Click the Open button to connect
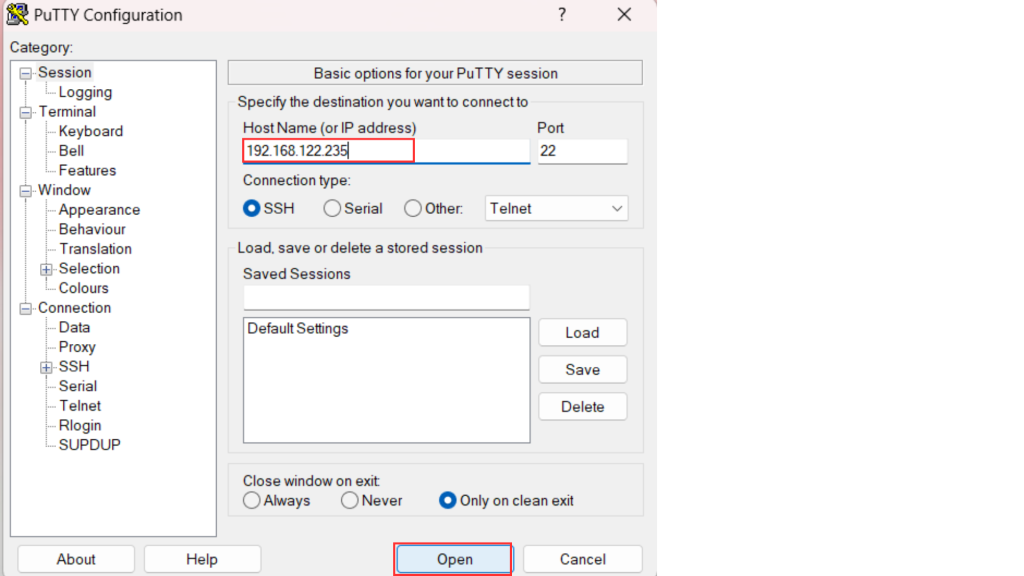Image resolution: width=1024 pixels, height=576 pixels. click(454, 559)
